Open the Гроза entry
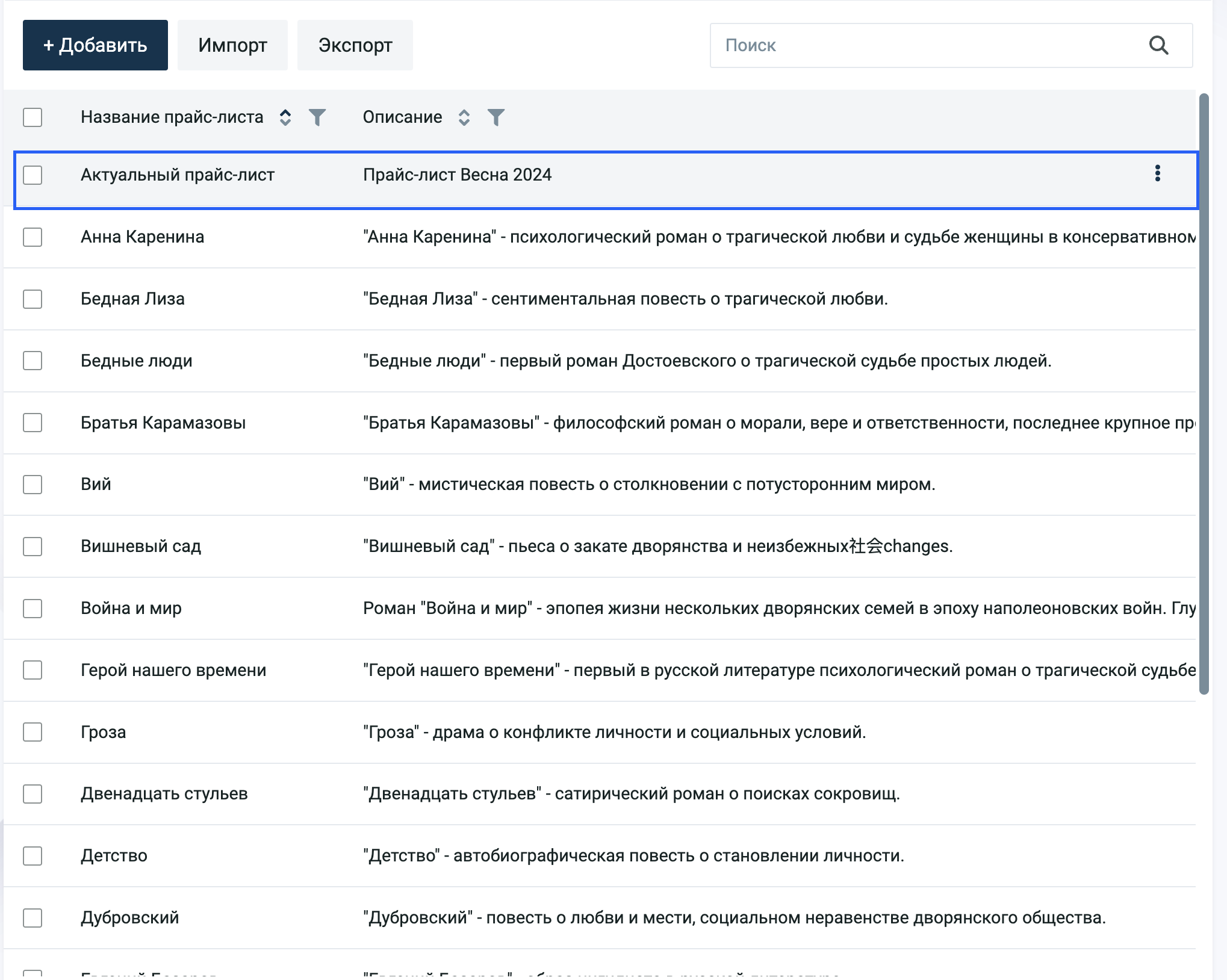 tap(104, 732)
